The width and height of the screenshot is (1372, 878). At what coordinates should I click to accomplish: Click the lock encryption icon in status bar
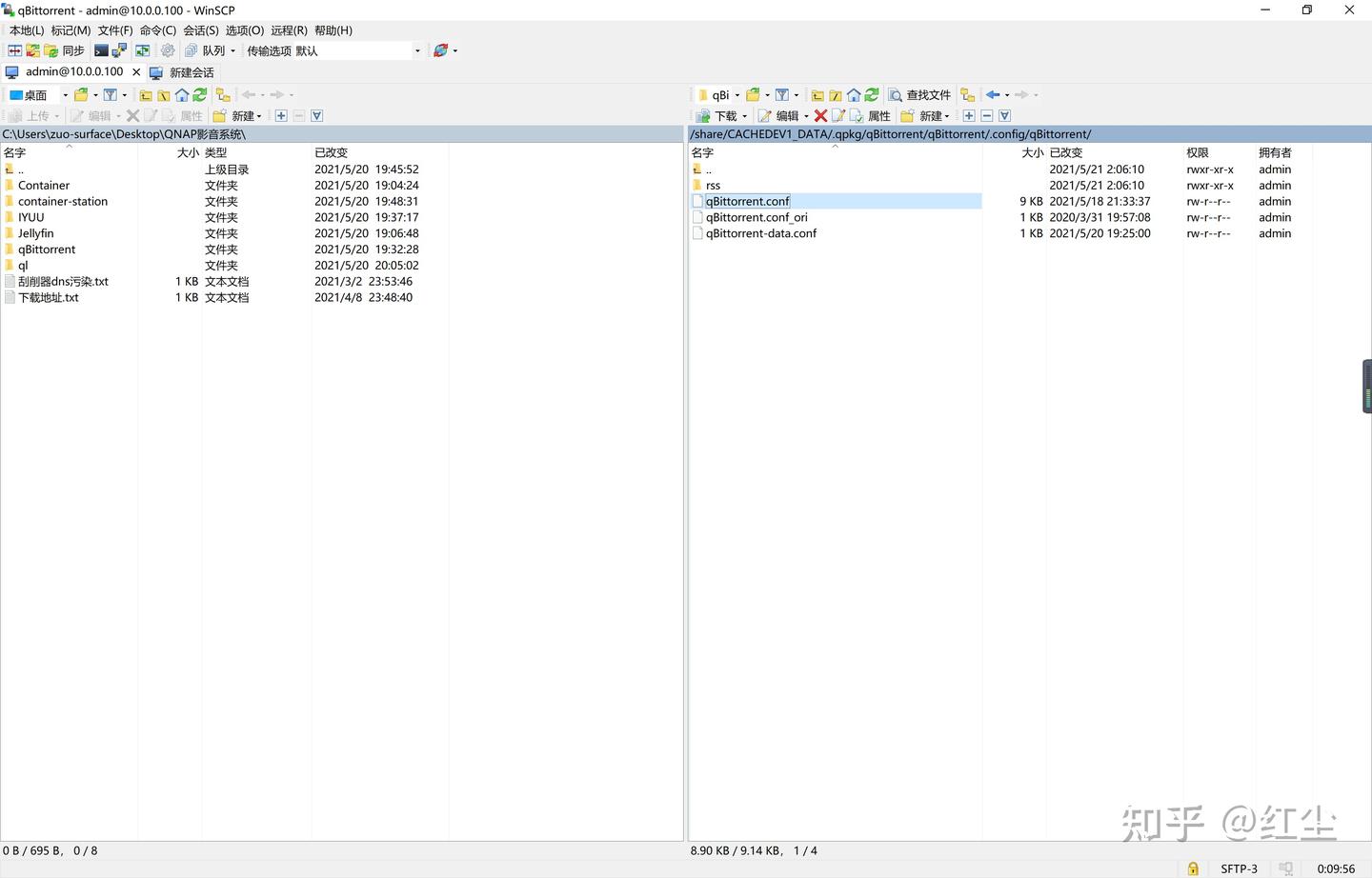1193,868
